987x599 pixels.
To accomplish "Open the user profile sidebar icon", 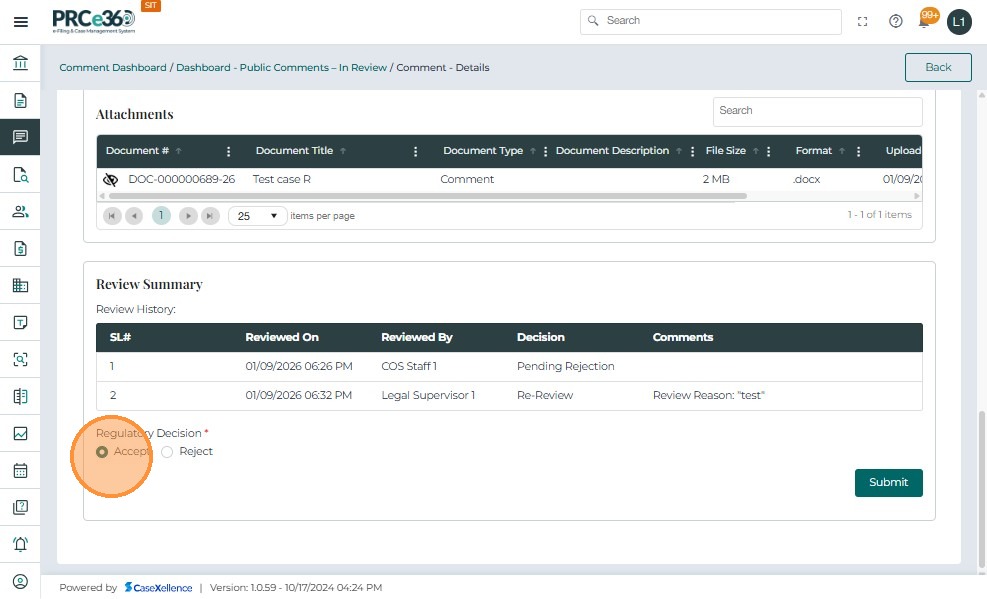I will click(x=20, y=581).
